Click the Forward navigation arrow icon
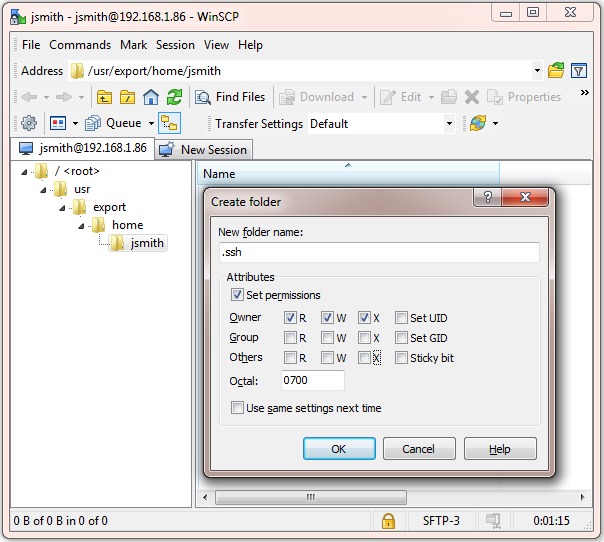Image resolution: width=604 pixels, height=542 pixels. [x=64, y=97]
